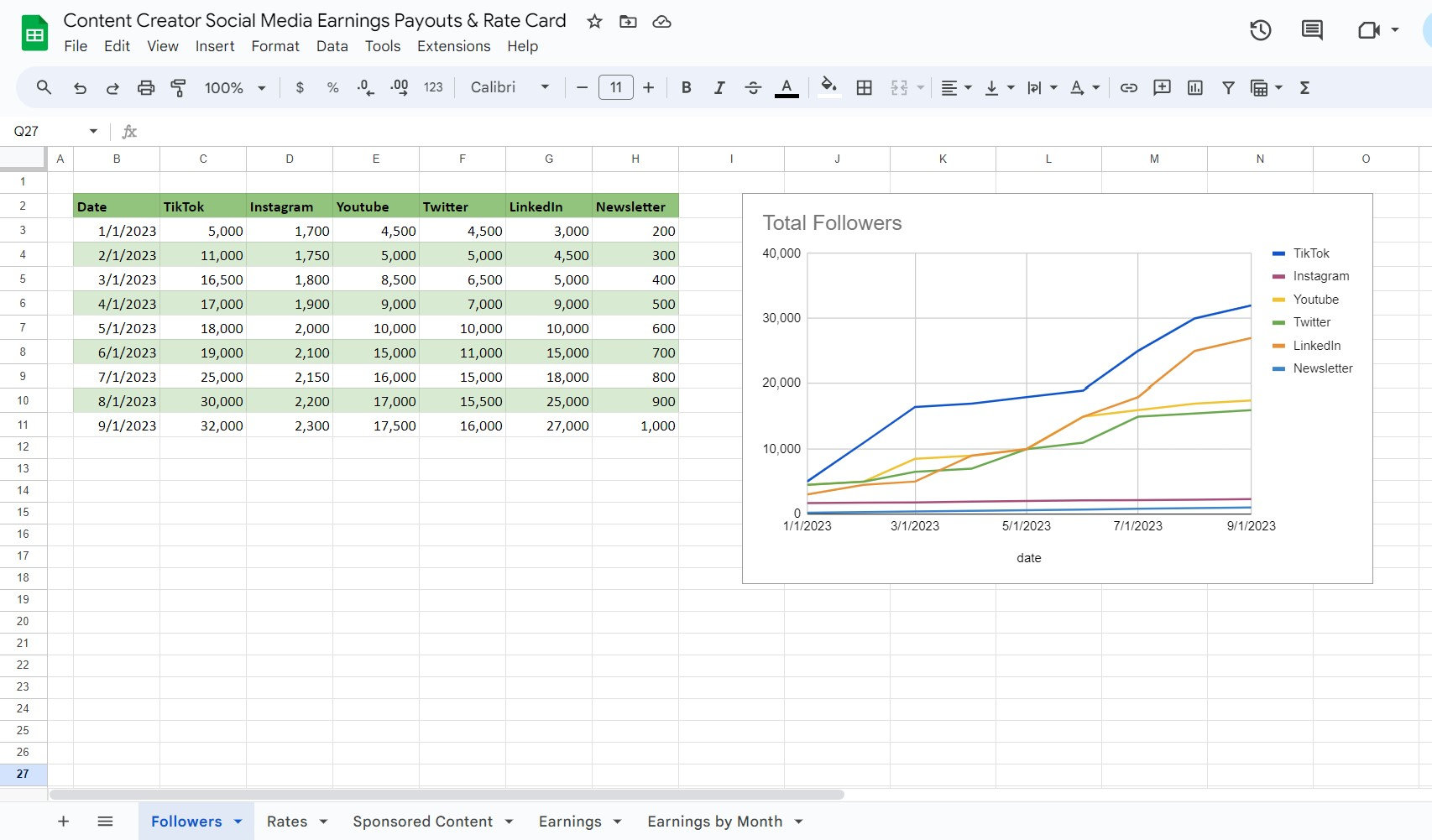The height and width of the screenshot is (840, 1432).
Task: Open the all sheets list button
Action: tap(105, 822)
